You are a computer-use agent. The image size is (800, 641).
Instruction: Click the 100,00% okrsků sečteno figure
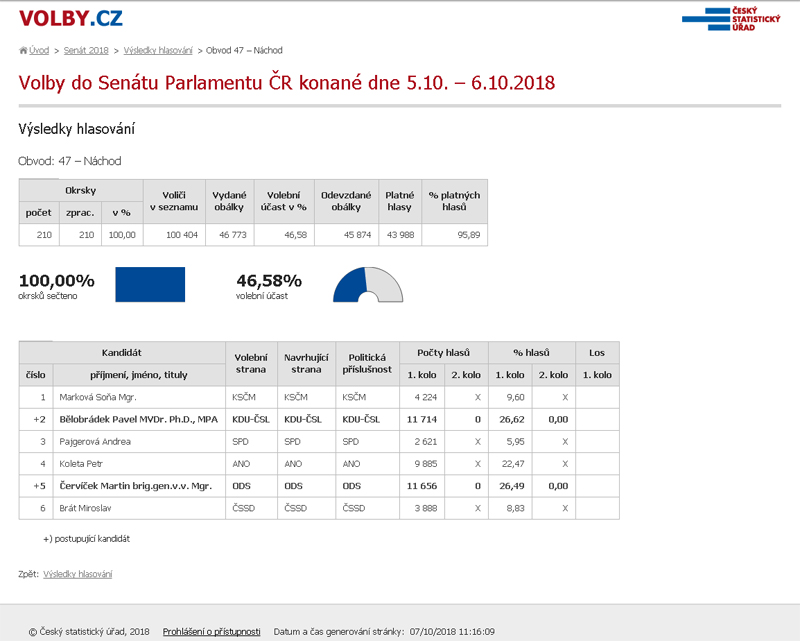click(56, 285)
